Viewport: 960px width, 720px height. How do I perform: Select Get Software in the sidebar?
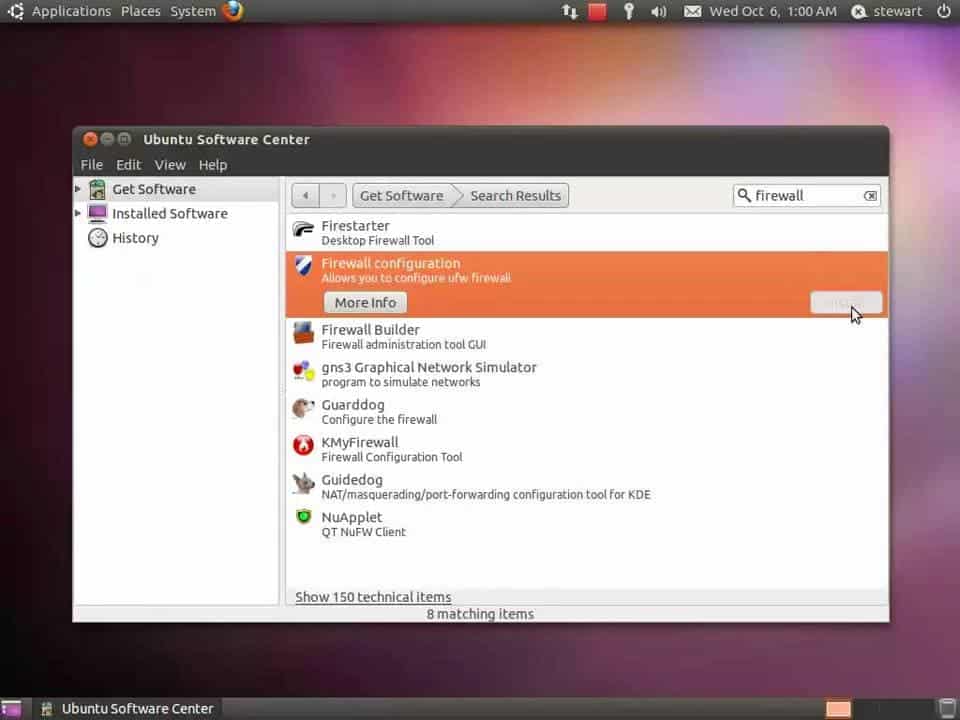176,190
